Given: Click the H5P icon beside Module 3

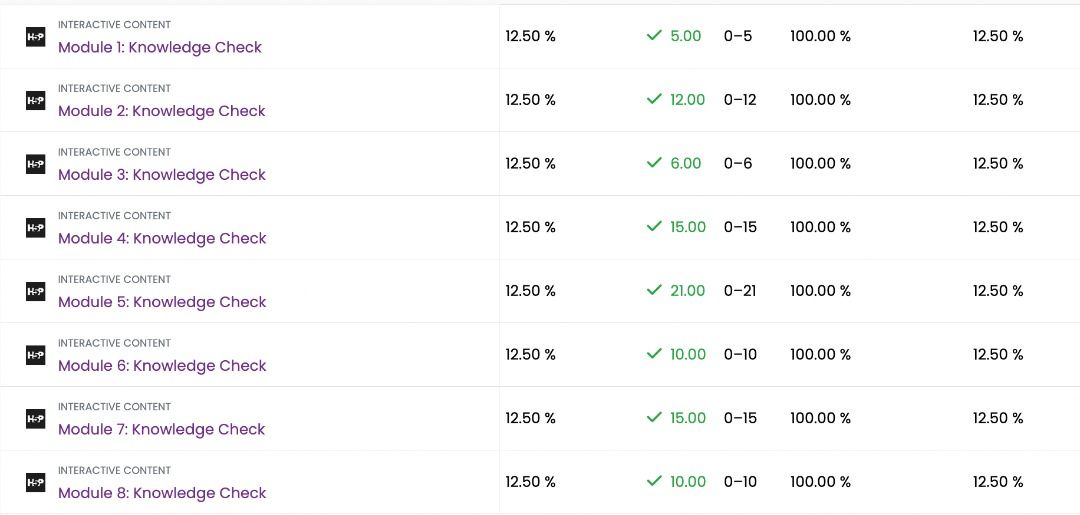Looking at the screenshot, I should tap(35, 164).
